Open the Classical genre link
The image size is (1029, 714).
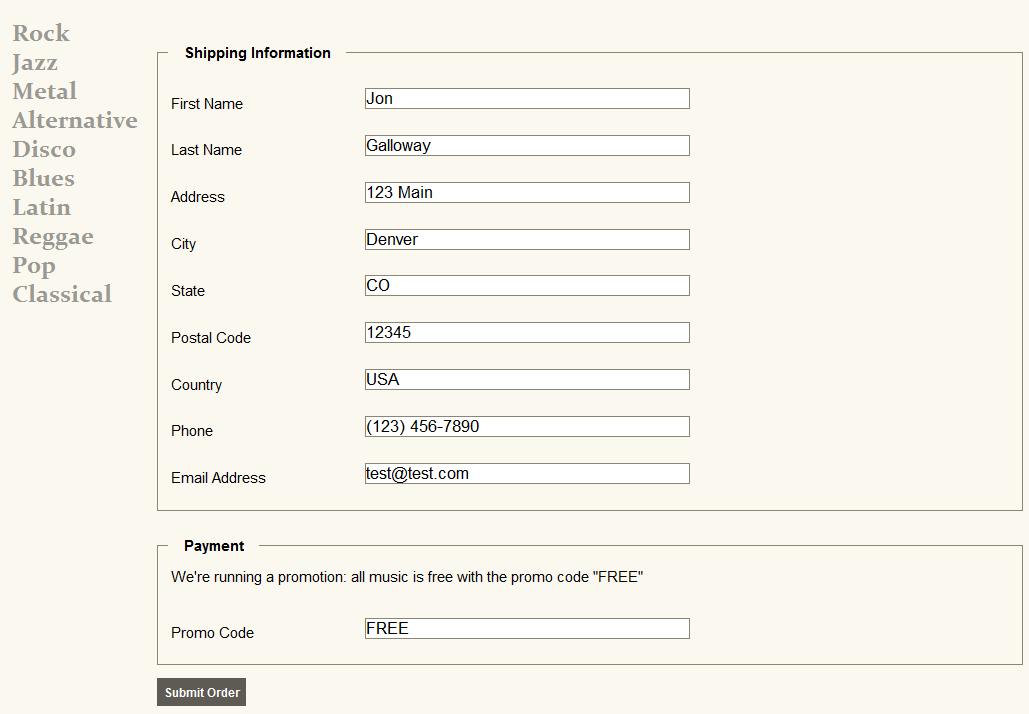(x=62, y=295)
